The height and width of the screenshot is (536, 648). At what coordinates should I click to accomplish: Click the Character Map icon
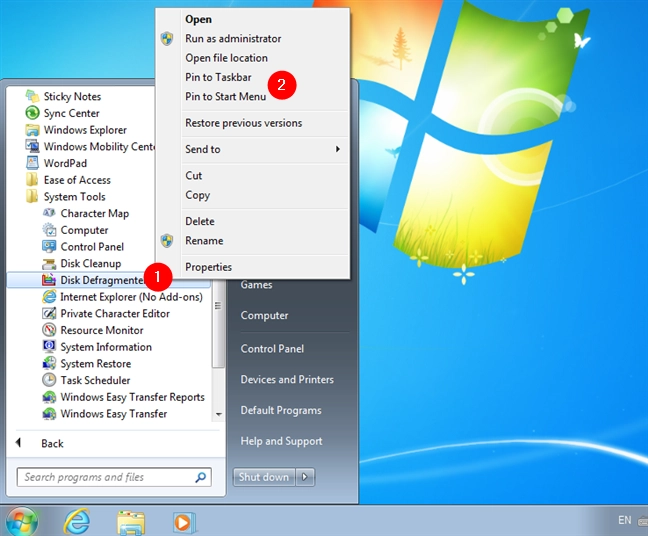click(49, 213)
